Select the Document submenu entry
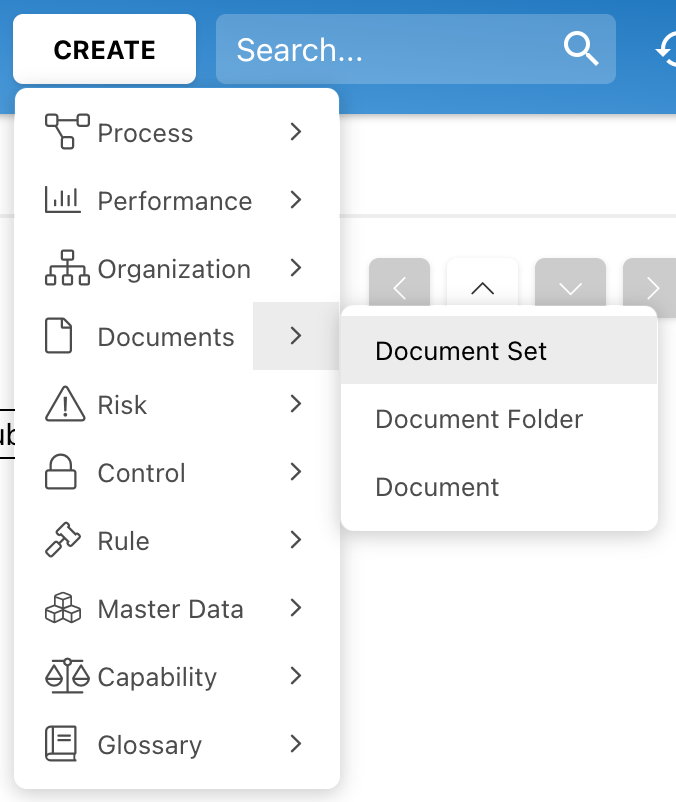The width and height of the screenshot is (676, 802). click(x=437, y=487)
